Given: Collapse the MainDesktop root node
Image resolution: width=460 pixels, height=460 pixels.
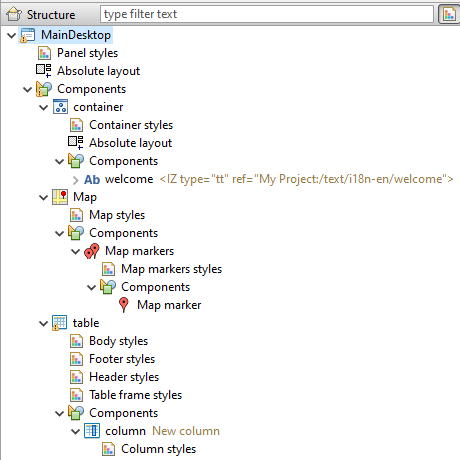Looking at the screenshot, I should coord(12,35).
